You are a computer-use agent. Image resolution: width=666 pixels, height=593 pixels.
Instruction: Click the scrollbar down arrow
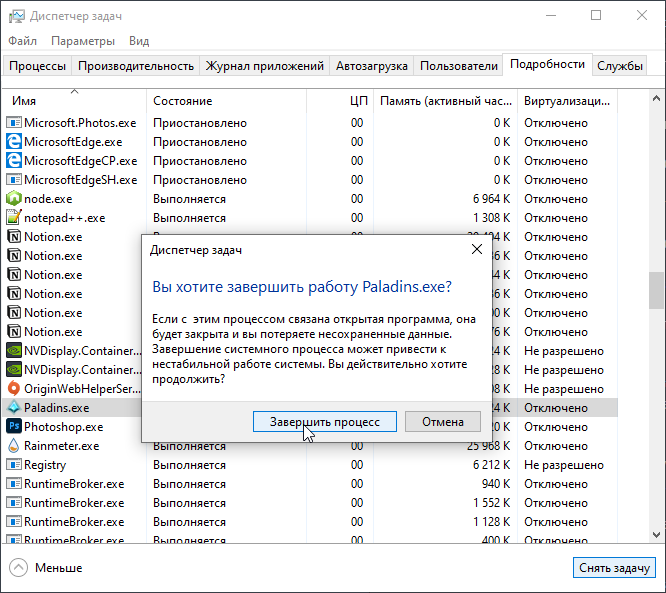(x=656, y=534)
